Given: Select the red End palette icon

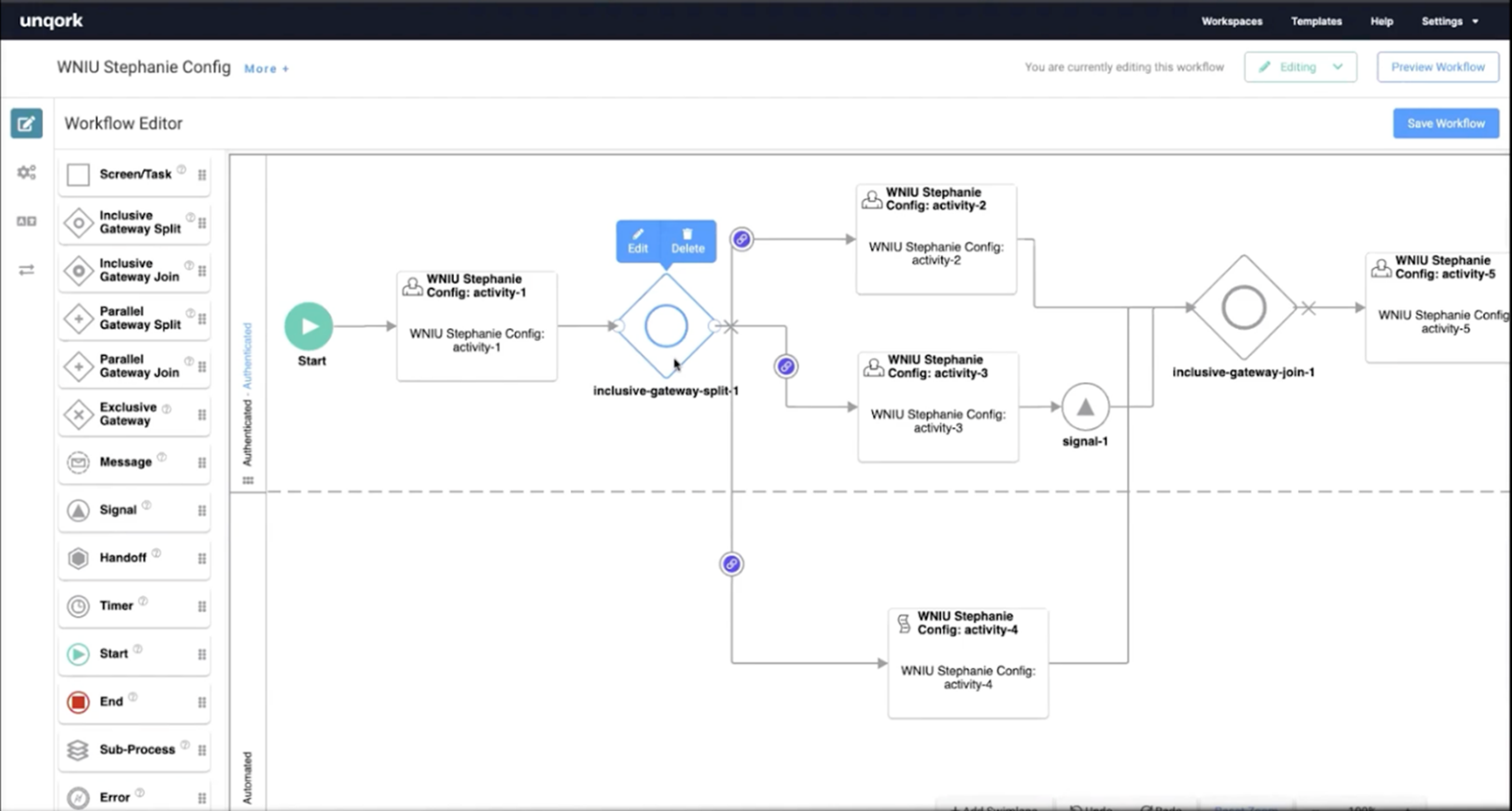Looking at the screenshot, I should click(x=78, y=702).
